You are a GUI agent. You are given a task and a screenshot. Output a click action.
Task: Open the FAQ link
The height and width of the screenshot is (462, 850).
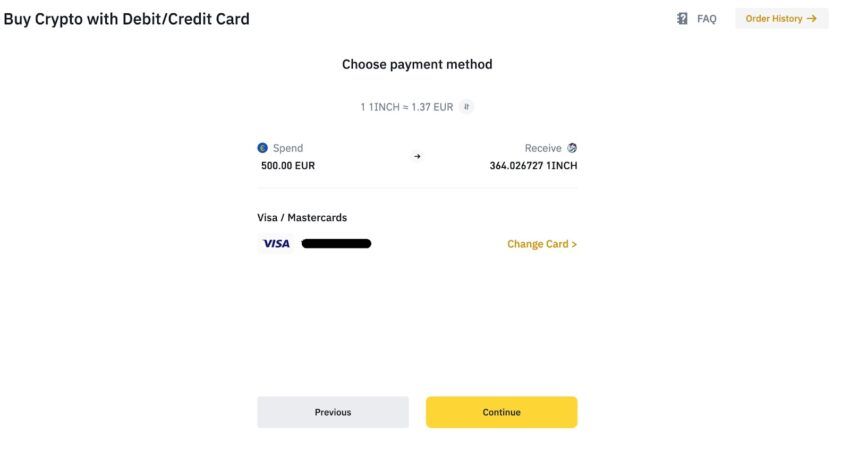pos(706,18)
